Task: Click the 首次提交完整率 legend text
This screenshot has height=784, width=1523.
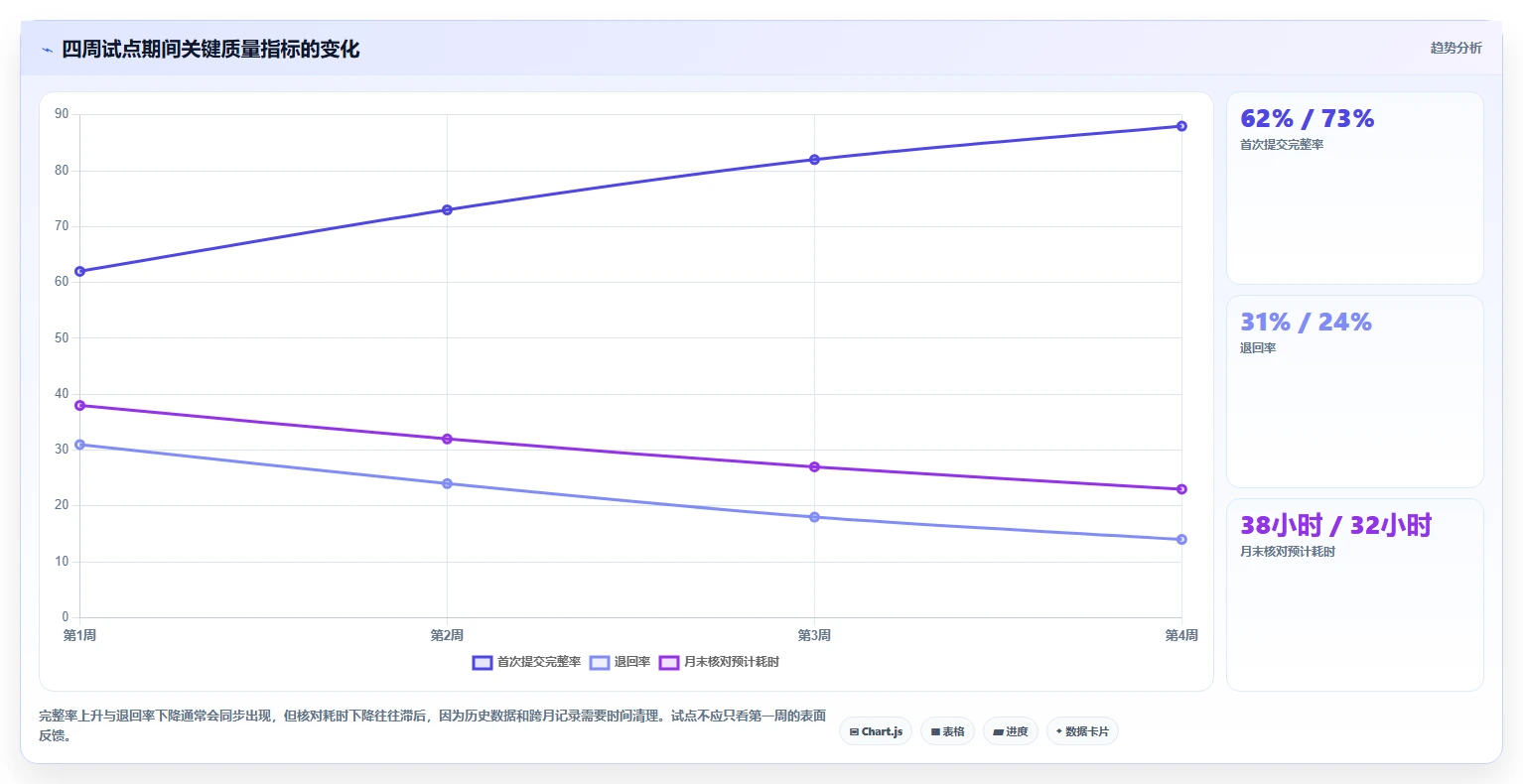Action: (x=539, y=662)
